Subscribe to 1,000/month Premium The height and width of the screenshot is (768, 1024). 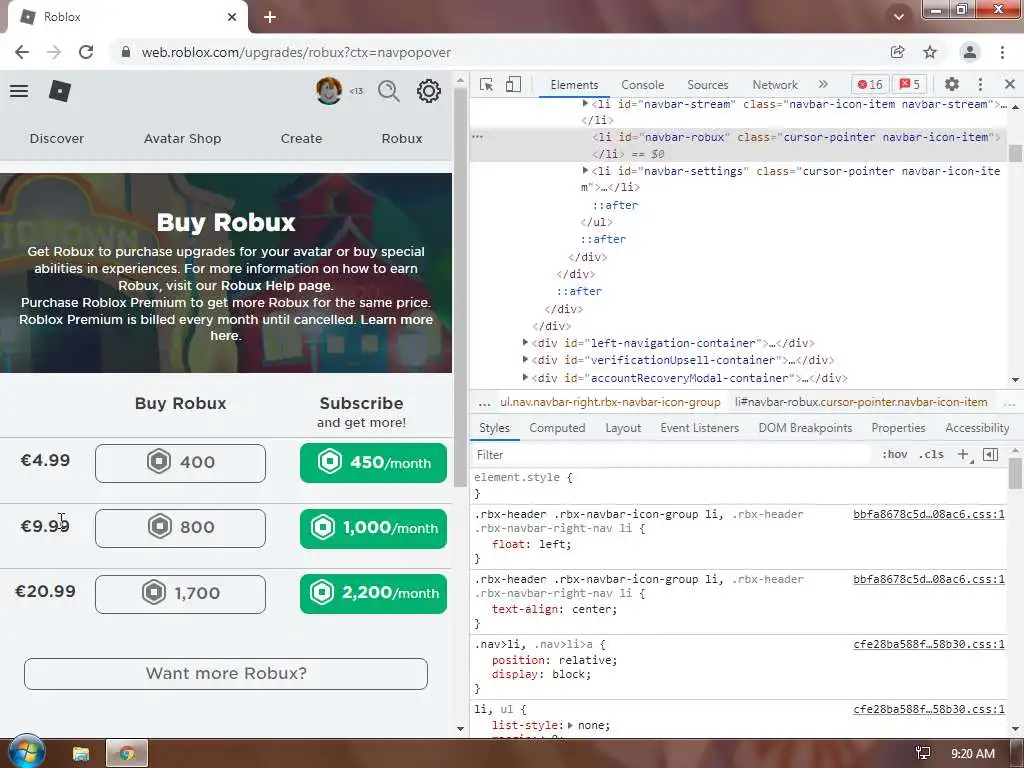374,528
